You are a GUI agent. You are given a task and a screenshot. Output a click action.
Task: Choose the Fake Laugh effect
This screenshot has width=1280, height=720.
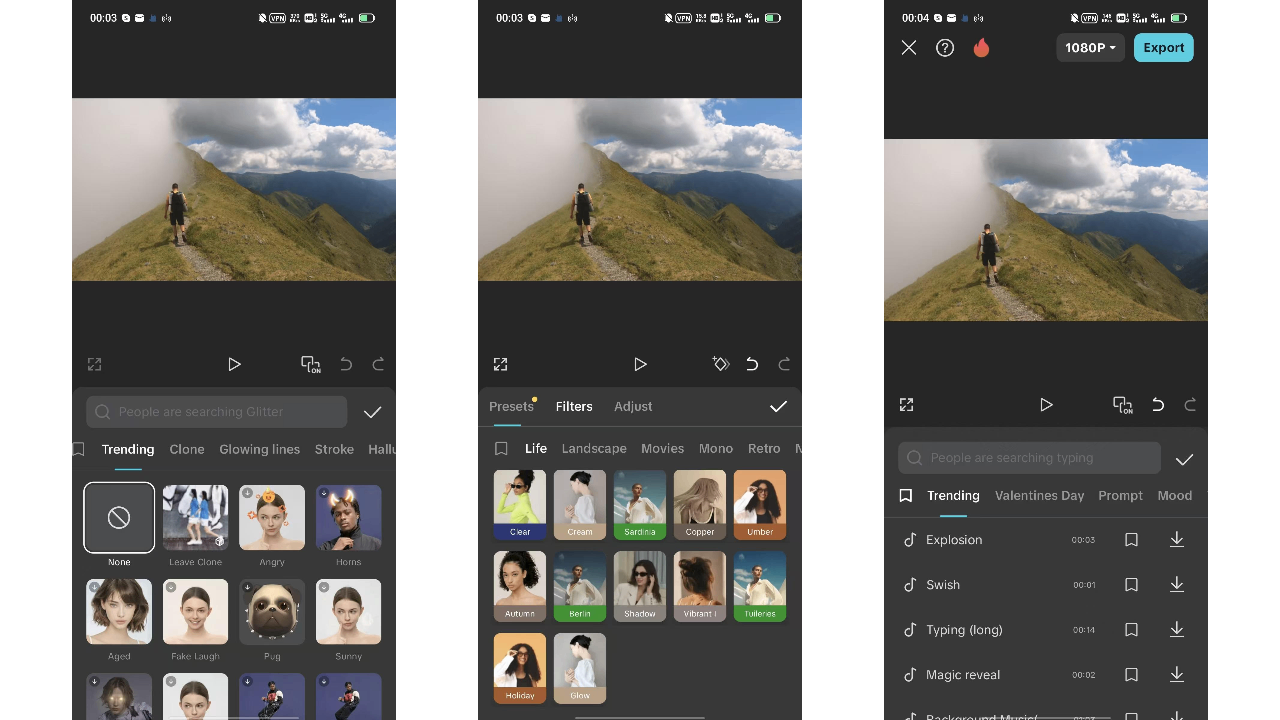(x=195, y=612)
